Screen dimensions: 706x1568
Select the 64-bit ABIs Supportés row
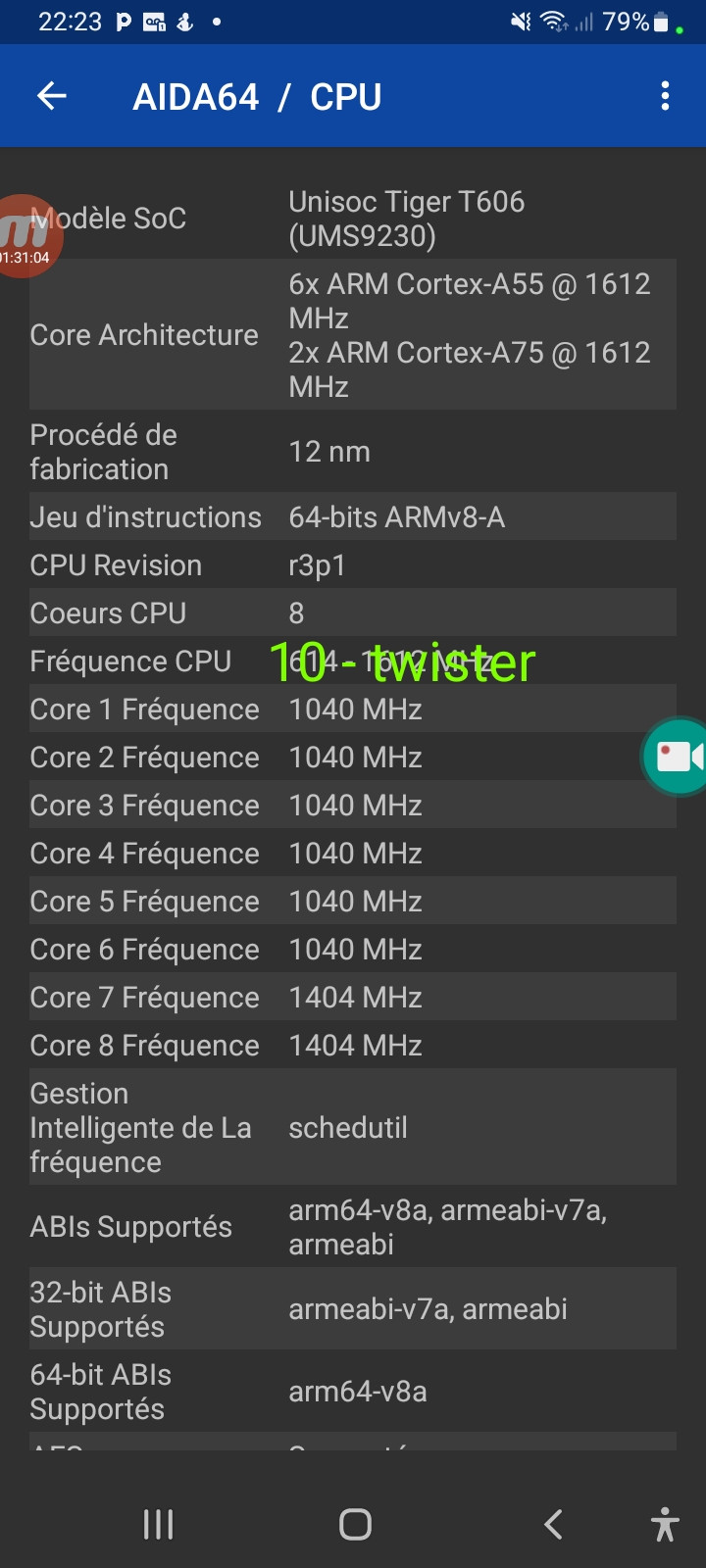coord(353,1392)
